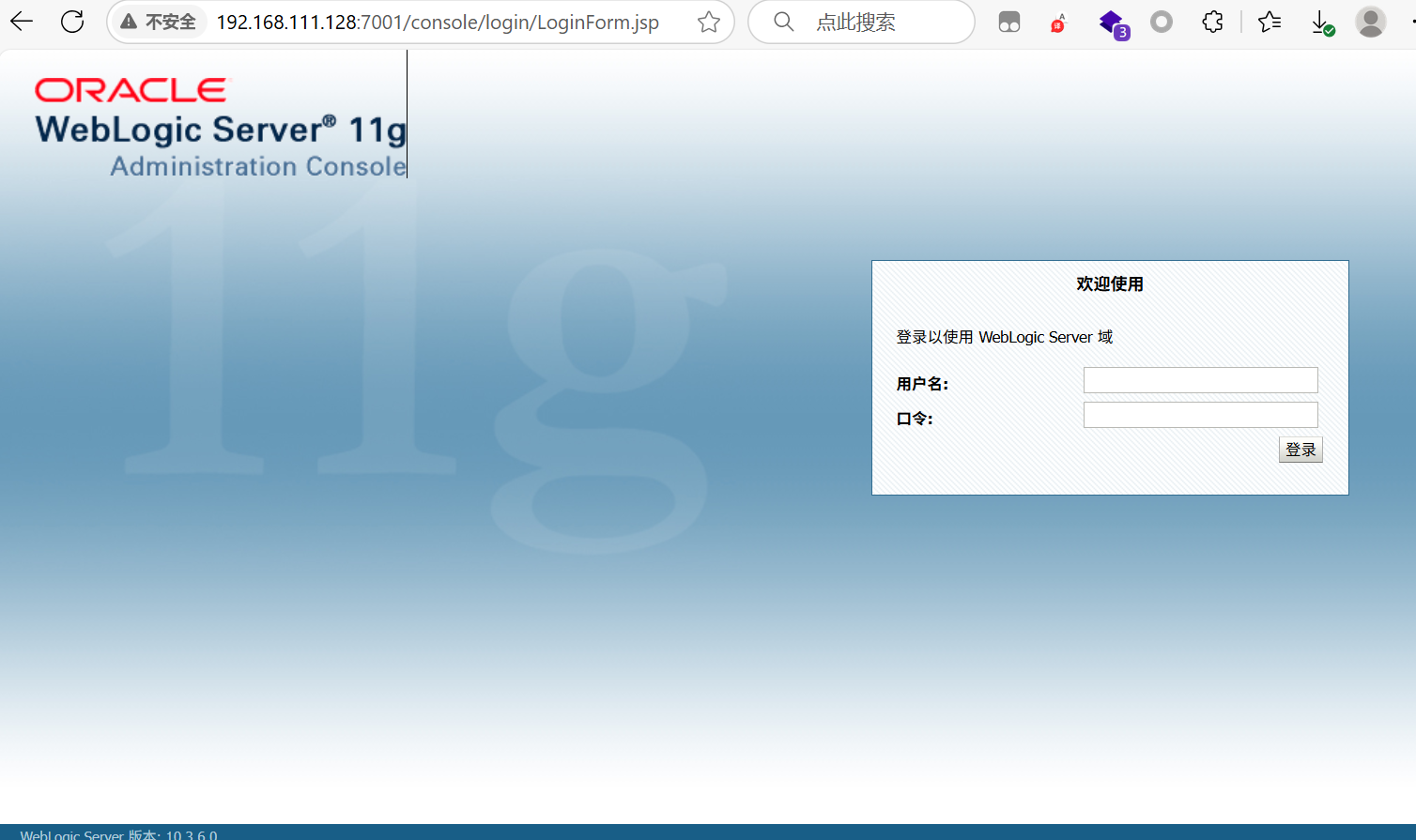This screenshot has height=840, width=1416.
Task: Select the Administration Console subtitle text
Action: [258, 166]
